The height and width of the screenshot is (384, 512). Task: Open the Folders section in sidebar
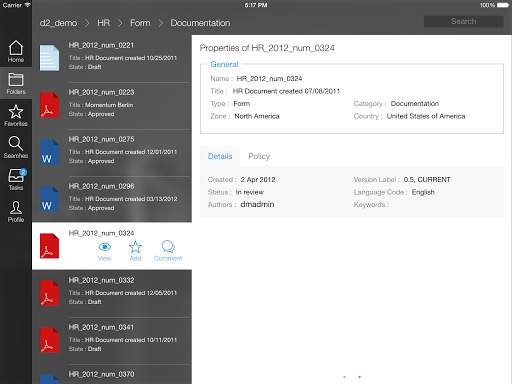coord(16,83)
